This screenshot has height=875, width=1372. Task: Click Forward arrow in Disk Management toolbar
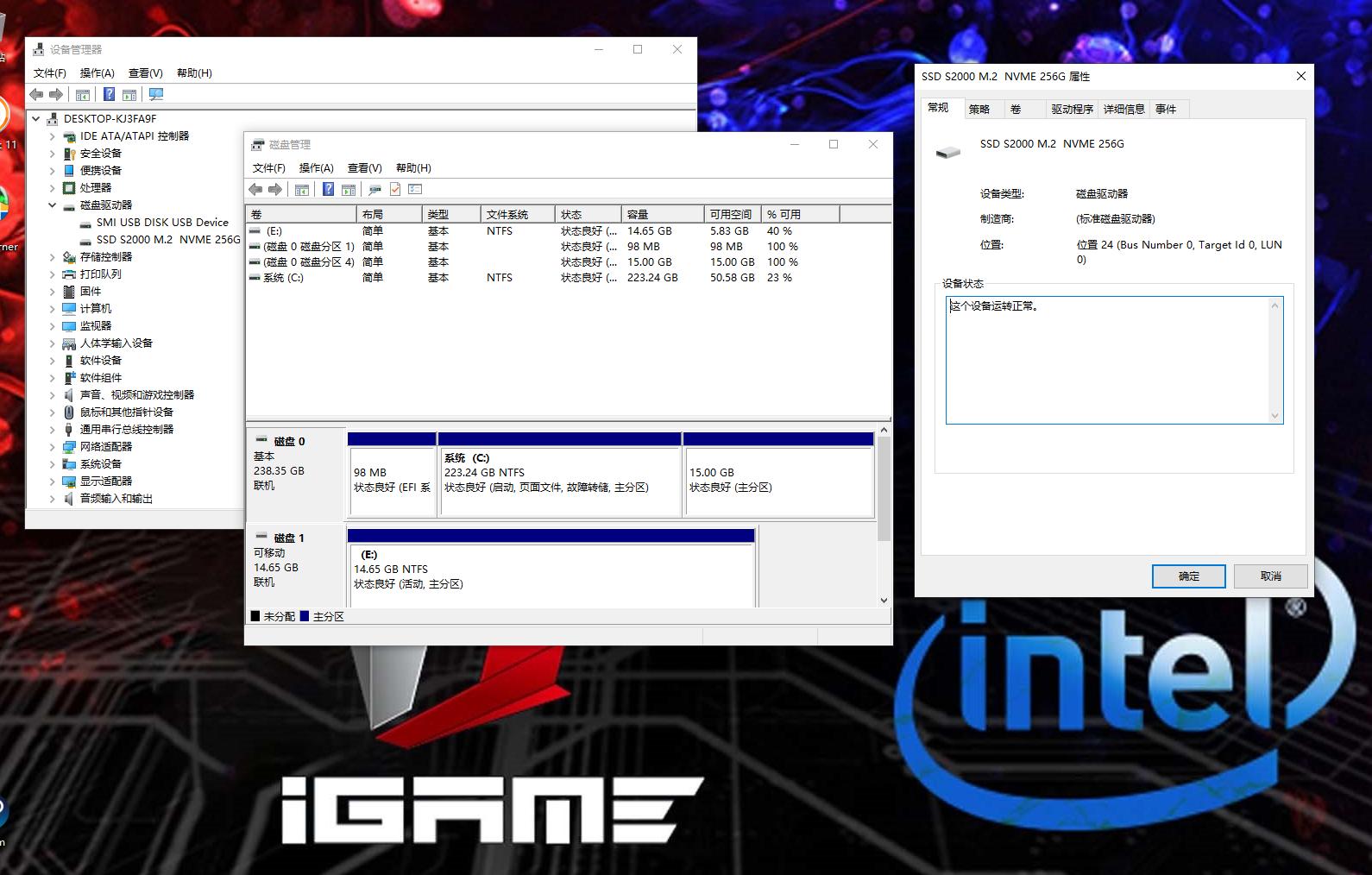point(275,189)
